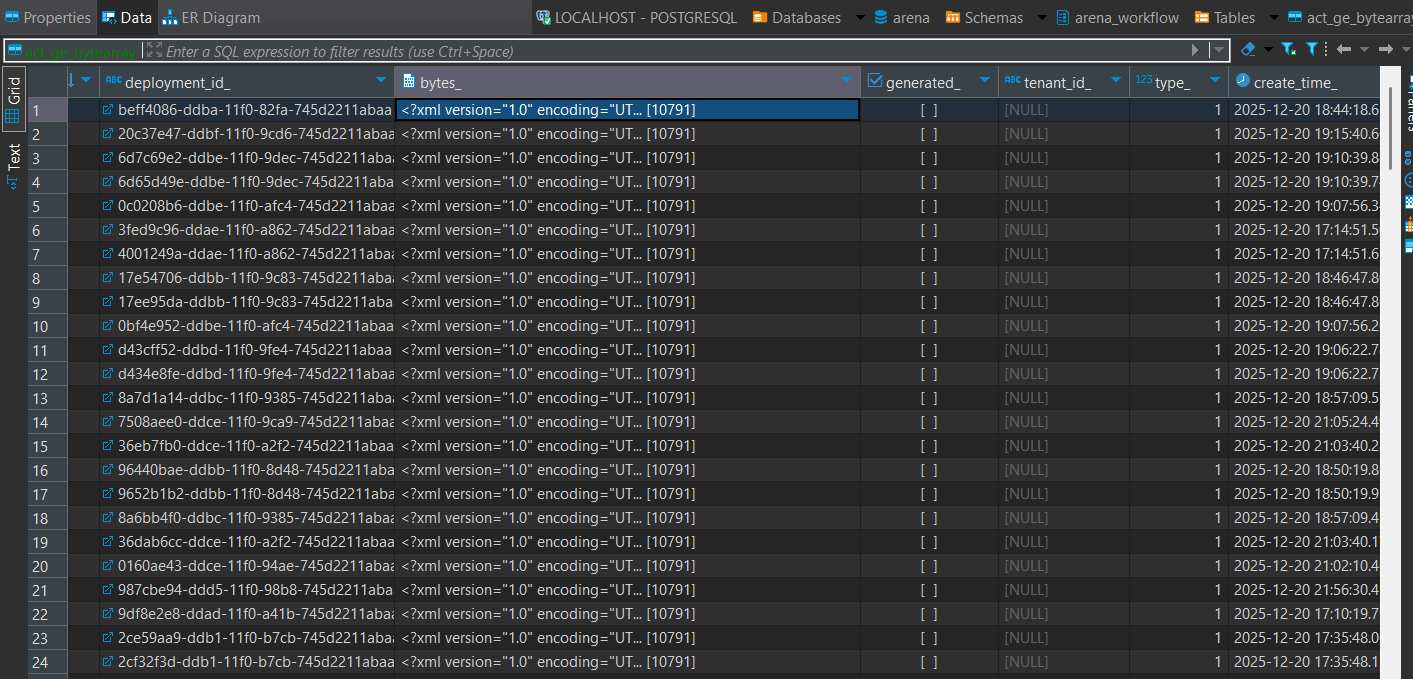Click the eraser clear-filter icon
Image resolution: width=1413 pixels, height=679 pixels.
[x=1247, y=49]
